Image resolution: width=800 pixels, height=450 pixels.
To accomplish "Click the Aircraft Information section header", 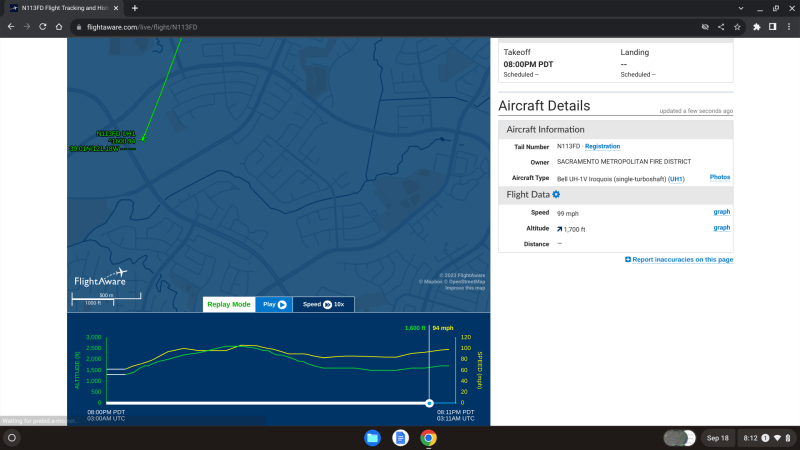I will 615,130.
